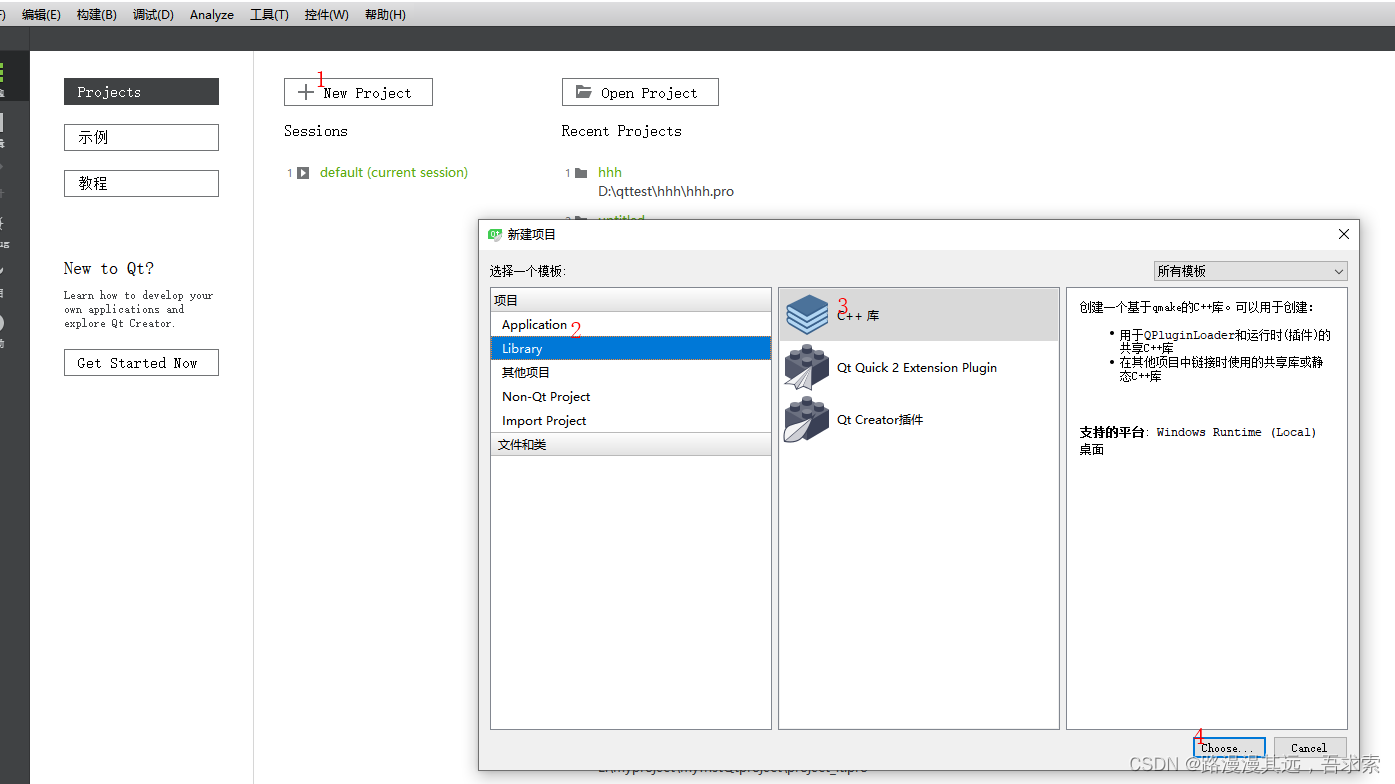This screenshot has height=784, width=1395.
Task: Click the Open Project button
Action: (x=640, y=92)
